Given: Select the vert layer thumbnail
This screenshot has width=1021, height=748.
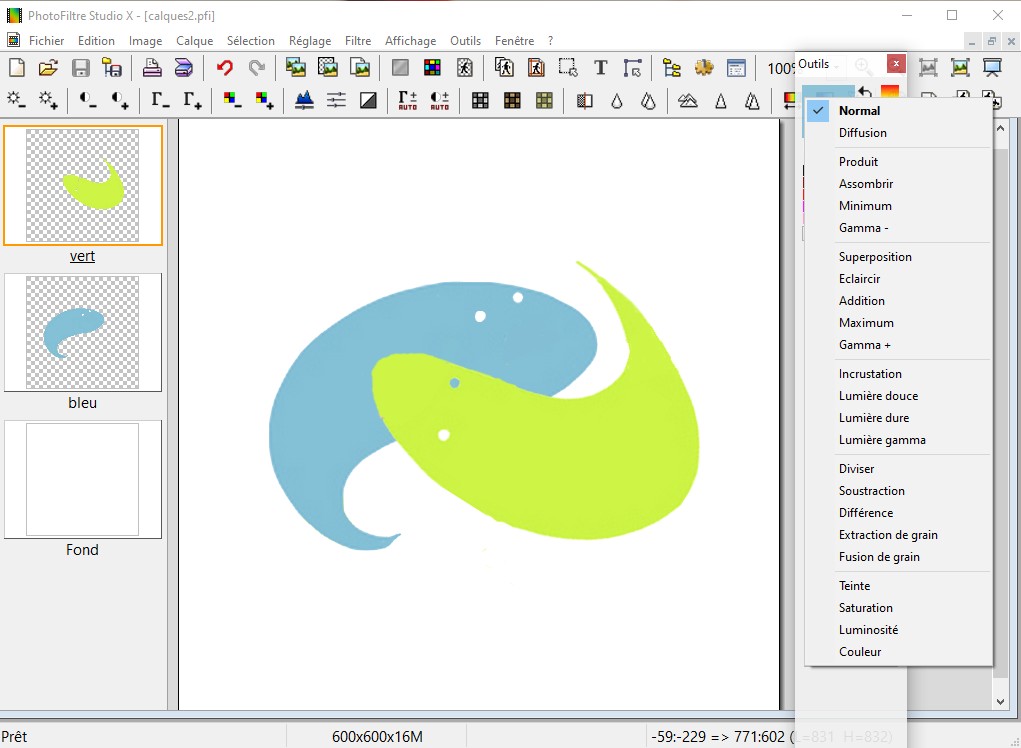Looking at the screenshot, I should click(83, 186).
